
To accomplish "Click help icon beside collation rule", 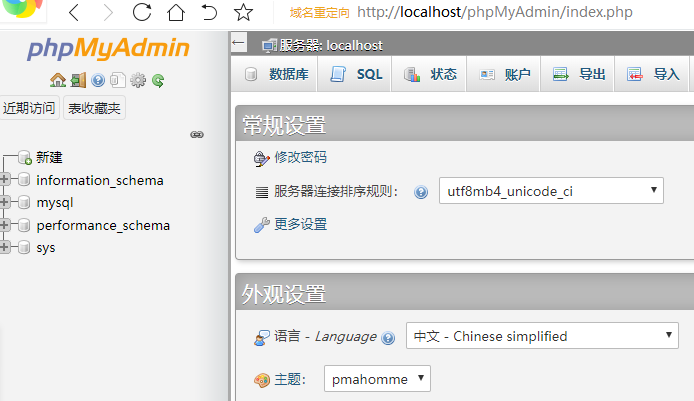I will (421, 192).
